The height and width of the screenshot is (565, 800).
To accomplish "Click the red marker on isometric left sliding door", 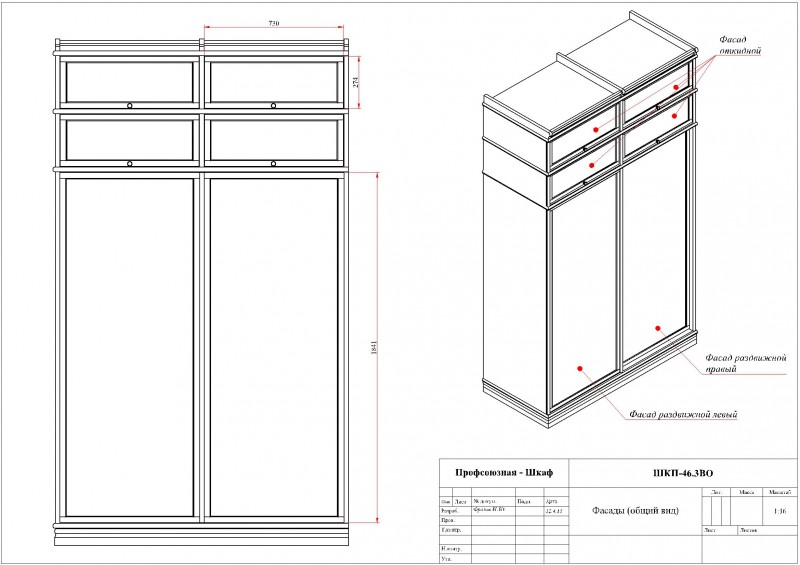I will click(580, 368).
